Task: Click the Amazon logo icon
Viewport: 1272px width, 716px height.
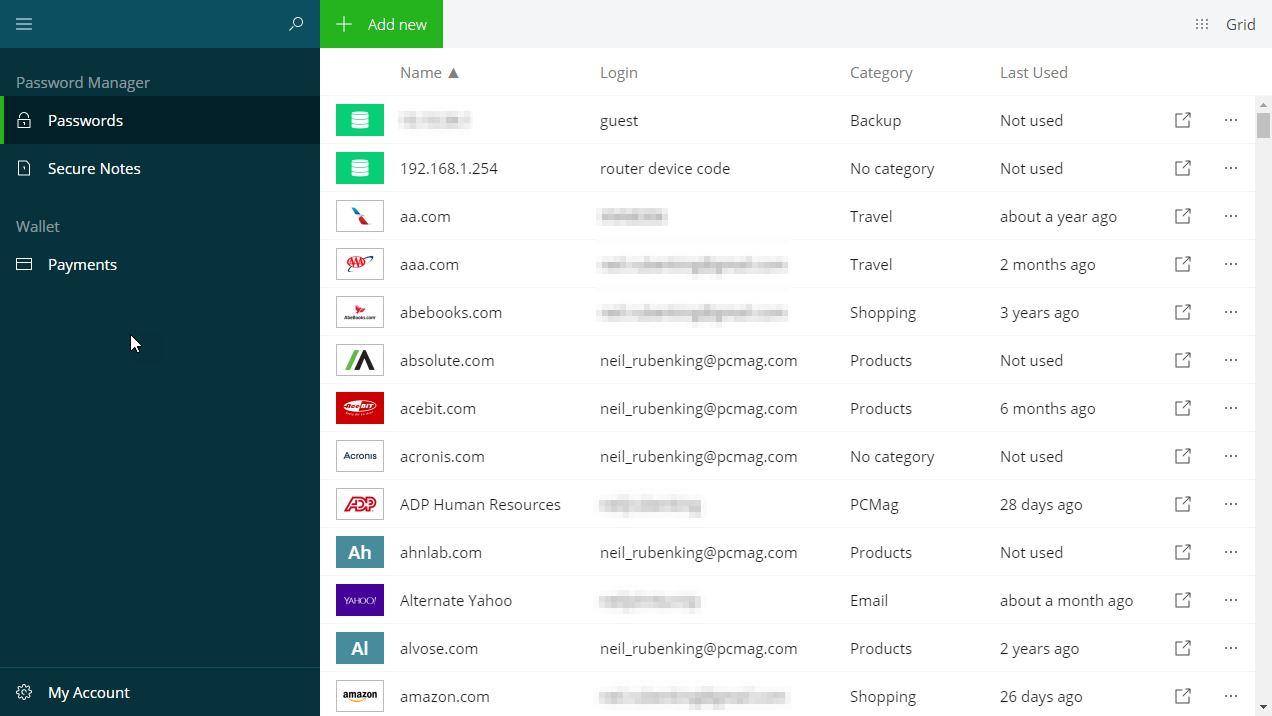Action: 360,696
